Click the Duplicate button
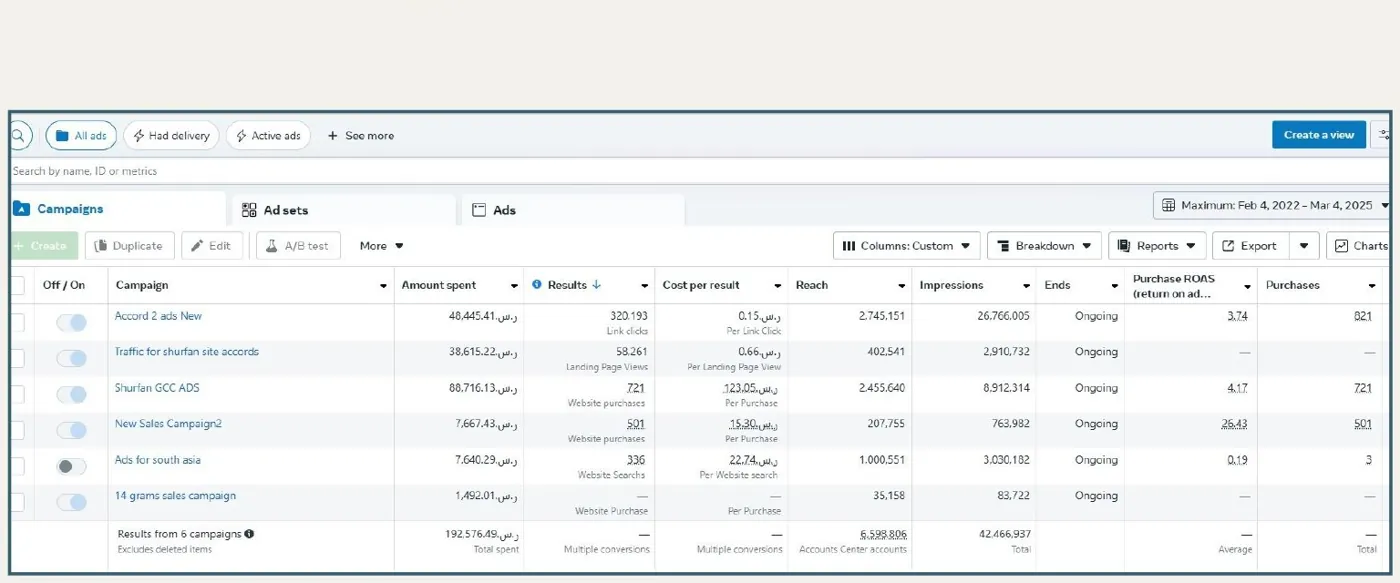This screenshot has height=583, width=1400. point(130,246)
